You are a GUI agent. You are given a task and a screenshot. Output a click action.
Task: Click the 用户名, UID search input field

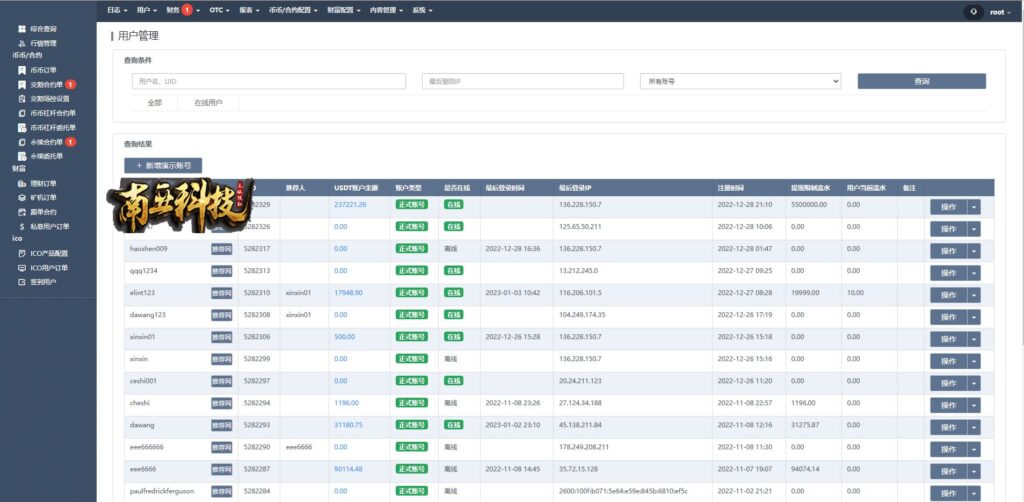268,82
